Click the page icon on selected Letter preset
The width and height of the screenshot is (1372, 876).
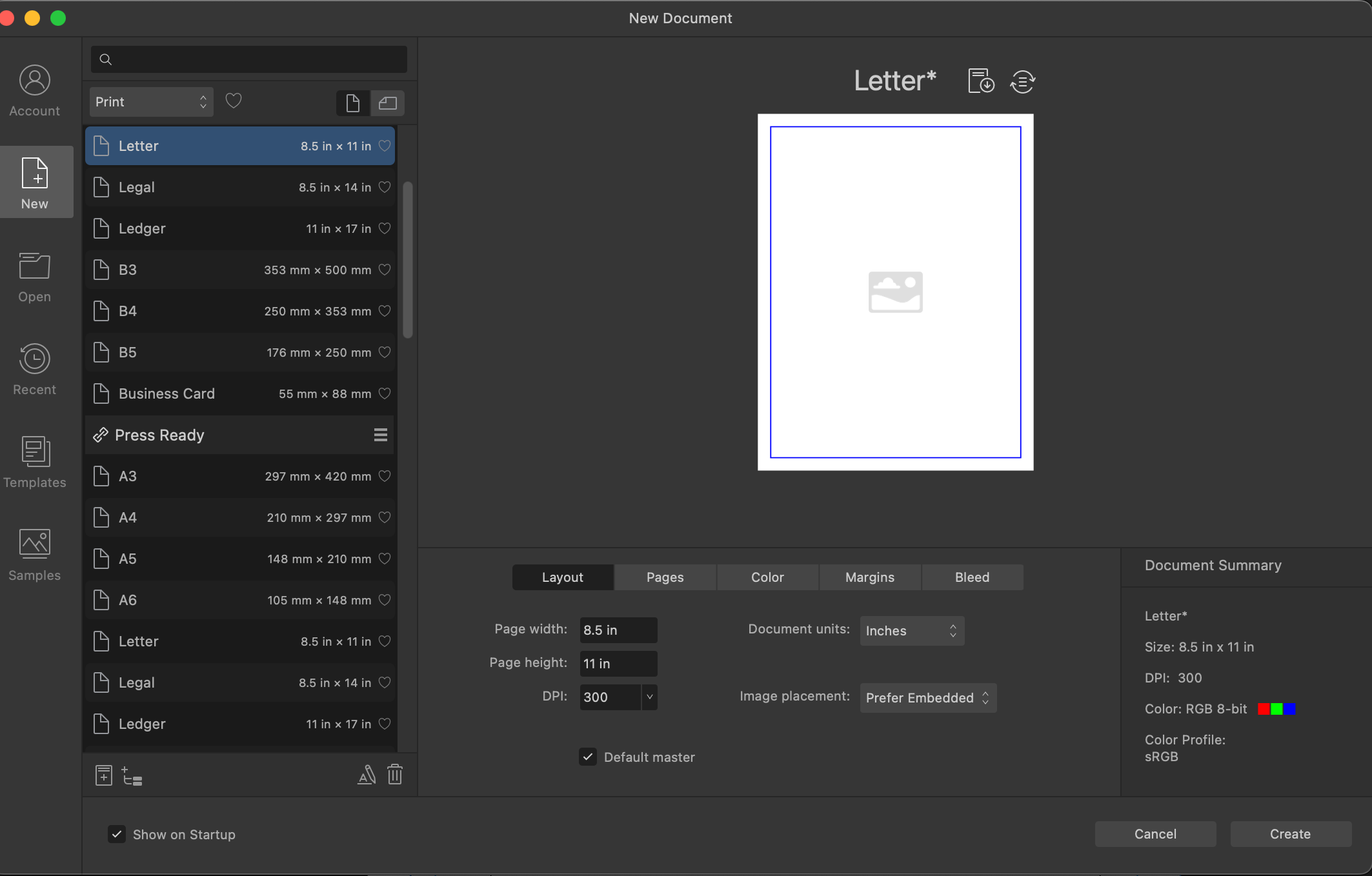(x=101, y=146)
